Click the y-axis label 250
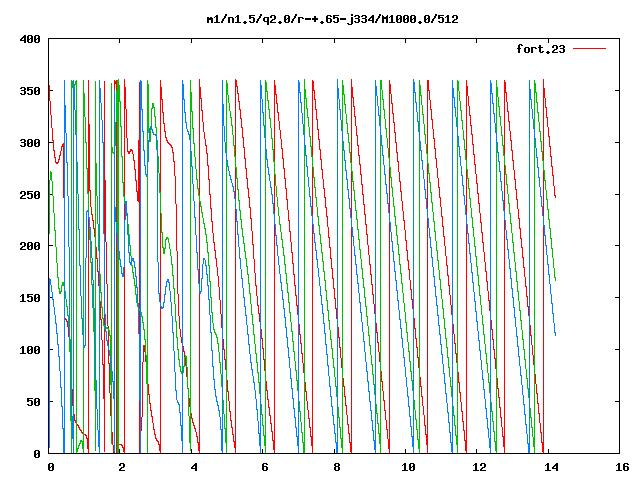Viewport: 640px width, 480px height. click(30, 195)
